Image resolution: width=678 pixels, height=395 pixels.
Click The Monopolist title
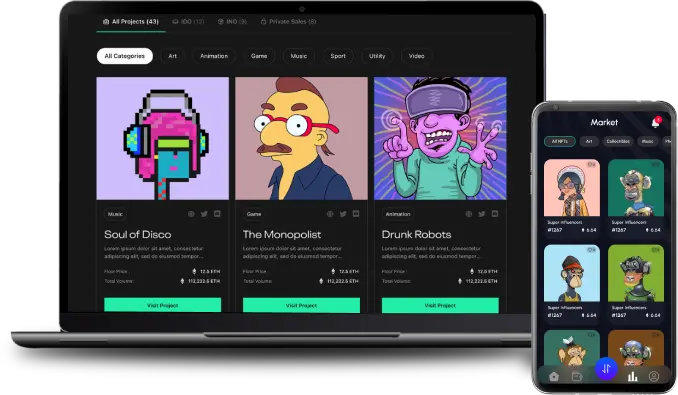(x=282, y=234)
